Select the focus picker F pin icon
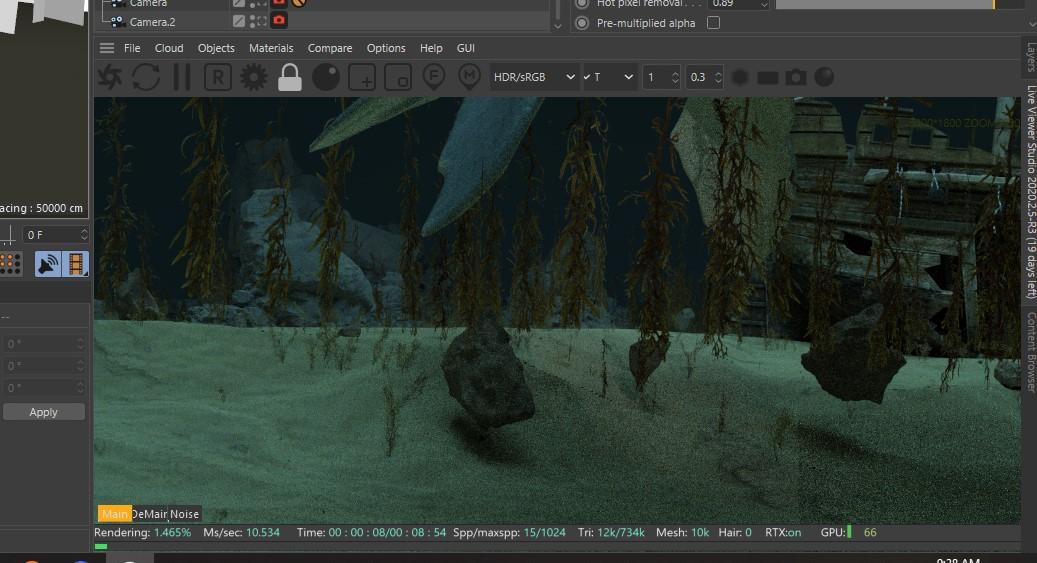 point(433,77)
